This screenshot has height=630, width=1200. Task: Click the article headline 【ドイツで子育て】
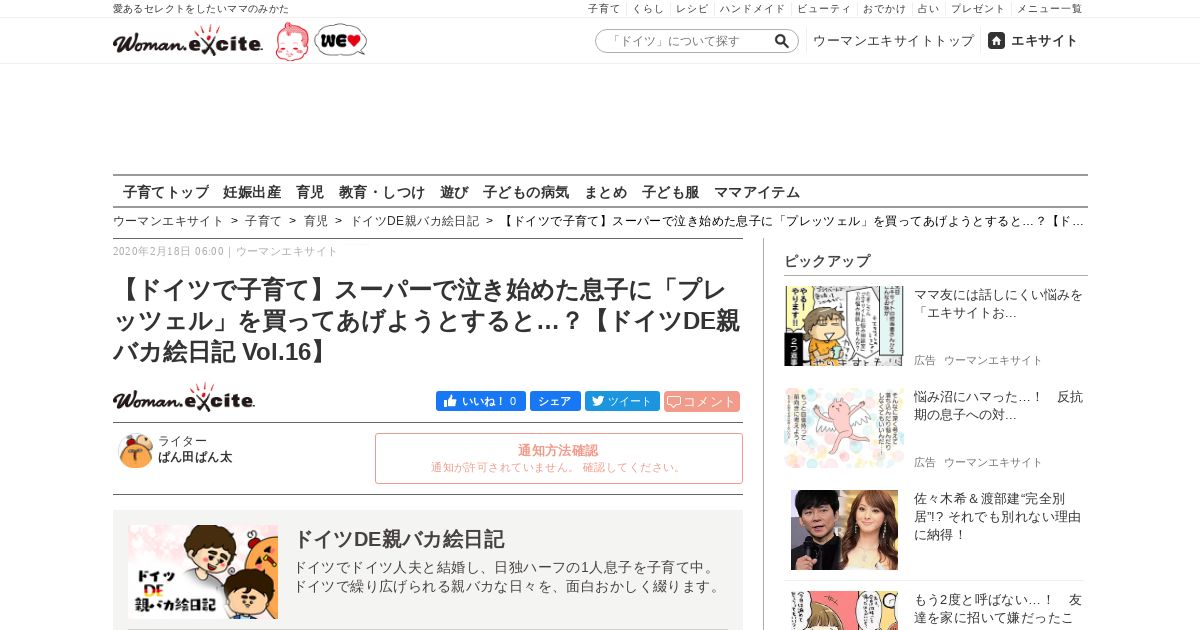(428, 321)
